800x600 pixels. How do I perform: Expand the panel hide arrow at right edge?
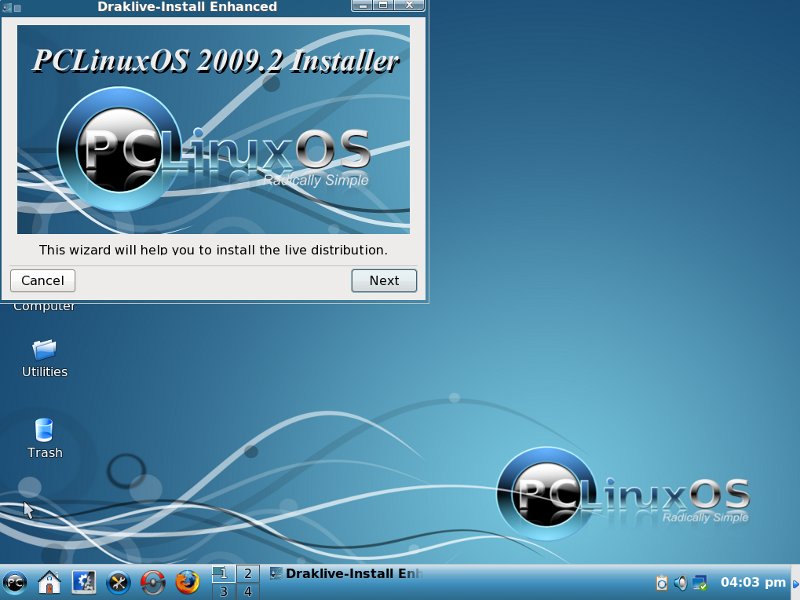point(795,582)
